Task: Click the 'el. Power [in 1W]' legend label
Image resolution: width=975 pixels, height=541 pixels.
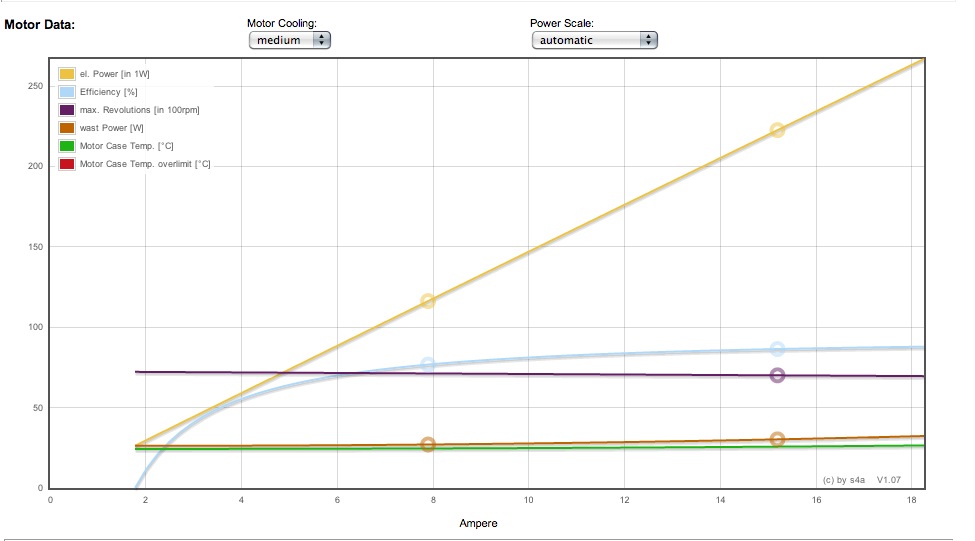Action: [115, 74]
